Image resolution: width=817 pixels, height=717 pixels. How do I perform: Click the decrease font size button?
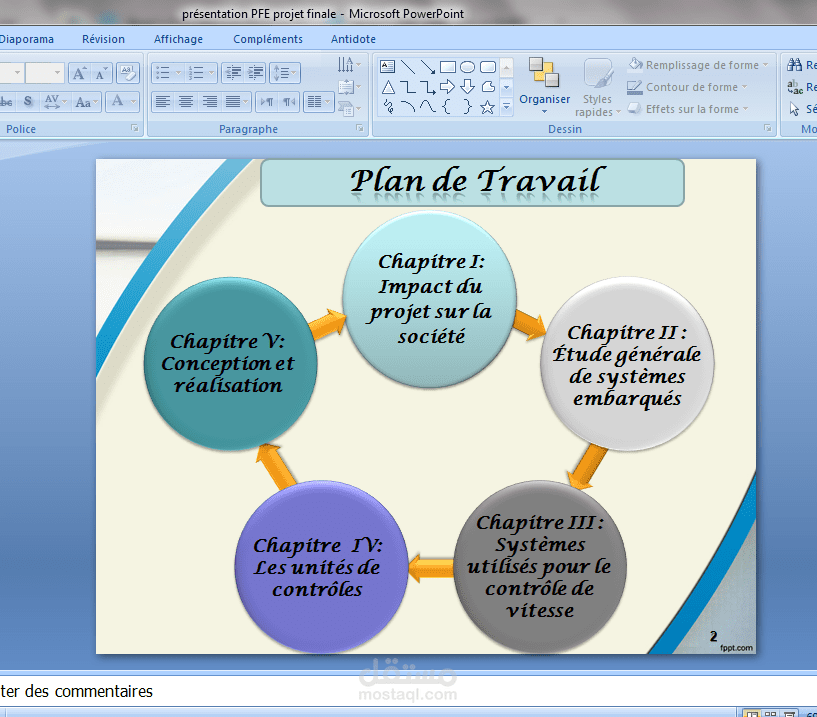click(101, 73)
